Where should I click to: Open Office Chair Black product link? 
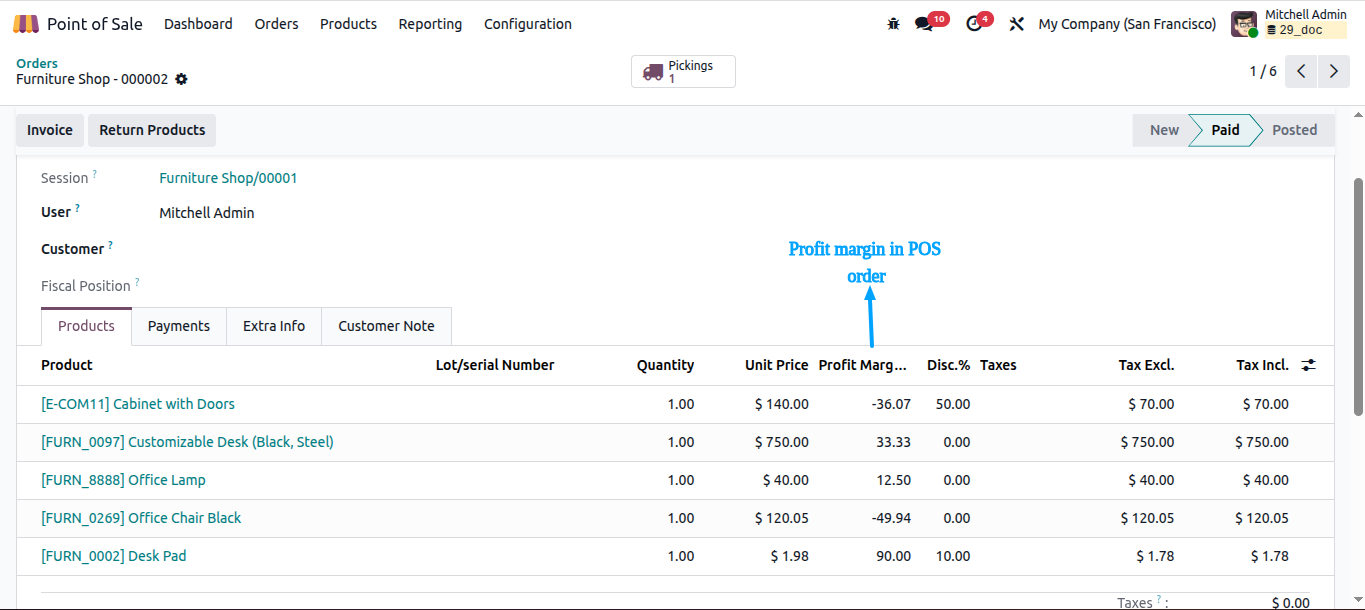pos(141,518)
